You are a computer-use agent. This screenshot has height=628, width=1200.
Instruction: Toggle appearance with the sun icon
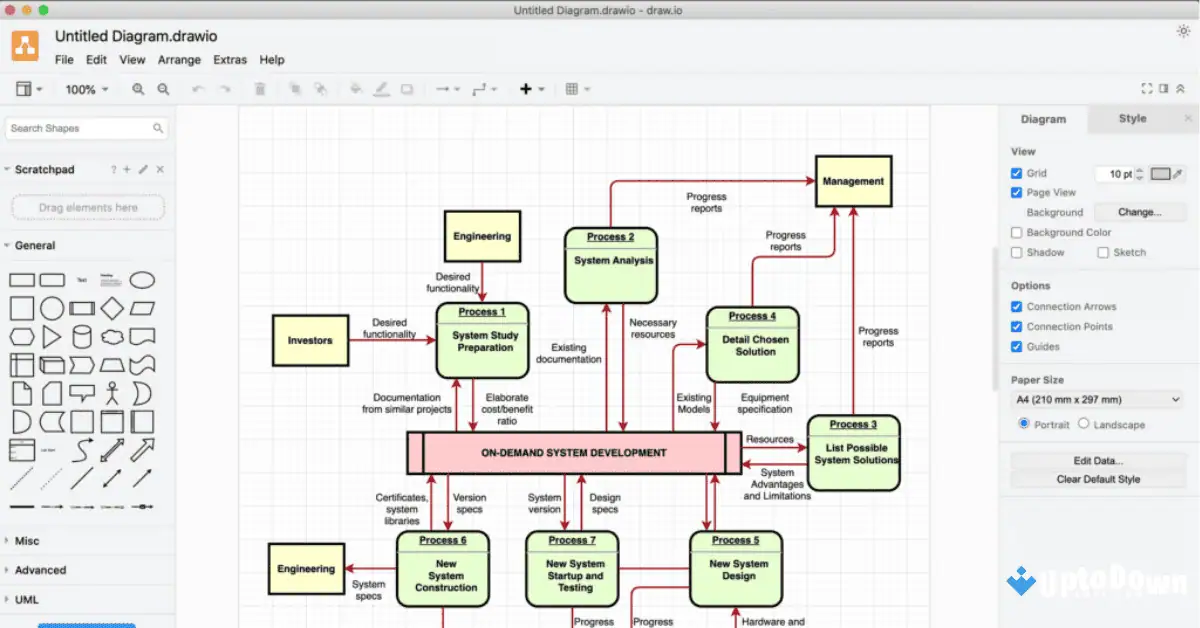coord(1184,32)
